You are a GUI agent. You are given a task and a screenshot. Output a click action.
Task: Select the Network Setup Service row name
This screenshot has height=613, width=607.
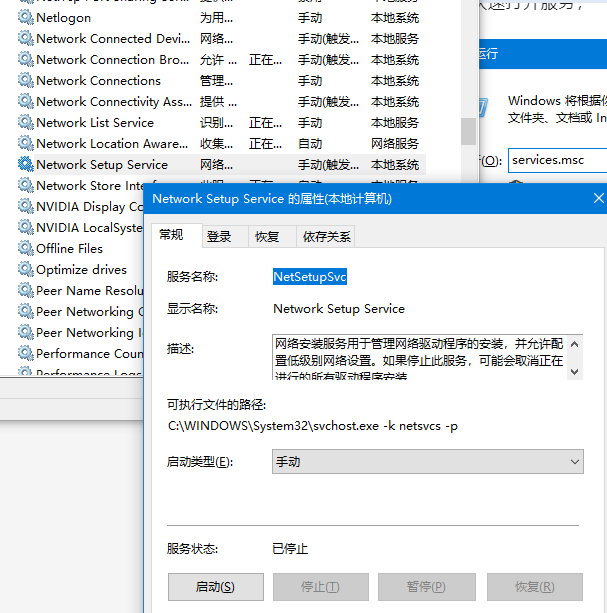(x=102, y=165)
